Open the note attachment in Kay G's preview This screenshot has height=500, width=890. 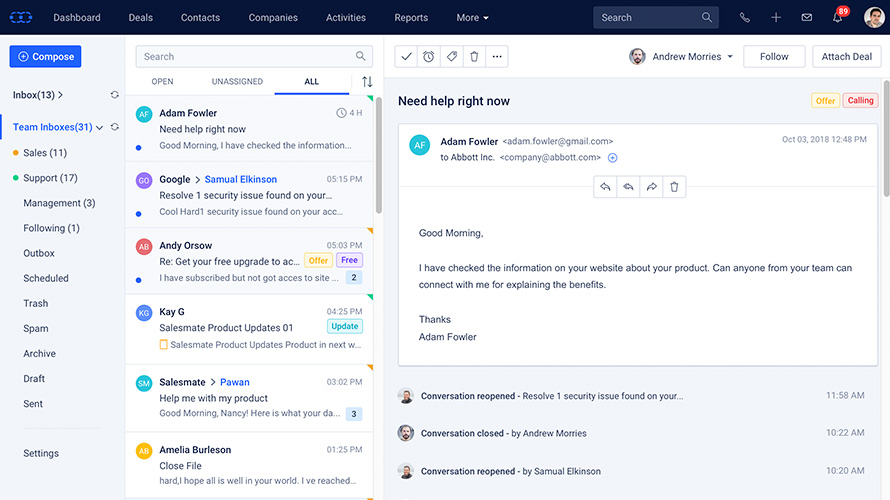(x=163, y=344)
